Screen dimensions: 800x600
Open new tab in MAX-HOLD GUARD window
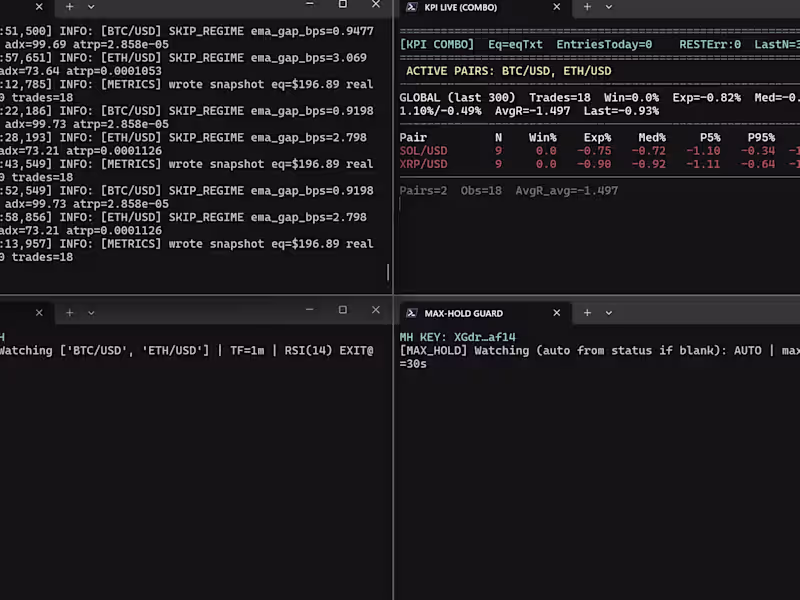click(x=587, y=313)
